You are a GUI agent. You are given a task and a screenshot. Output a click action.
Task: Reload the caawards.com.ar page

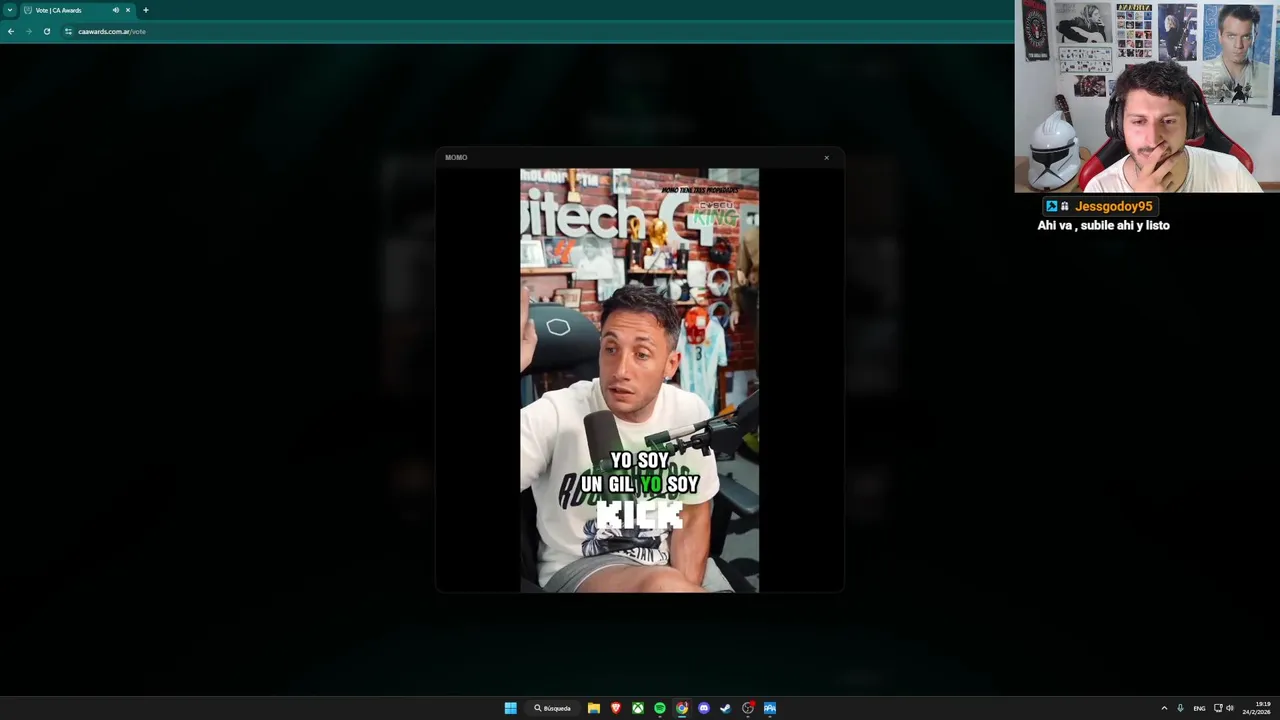[x=46, y=31]
